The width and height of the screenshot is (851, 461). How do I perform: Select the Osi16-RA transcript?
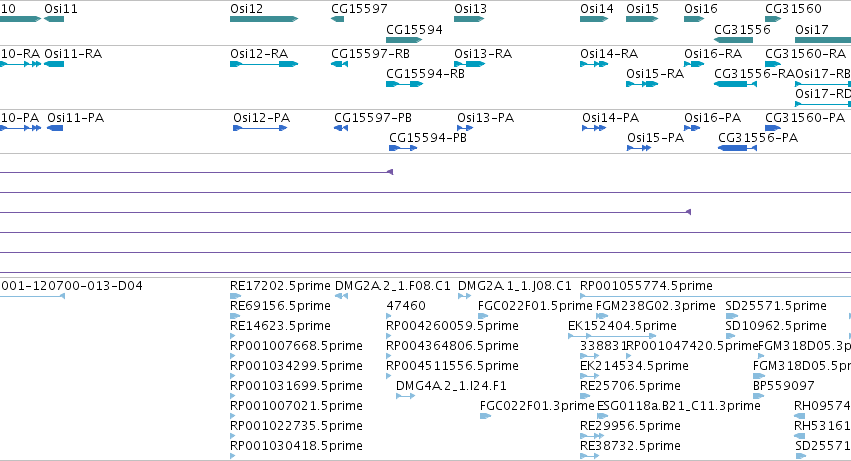[x=694, y=64]
